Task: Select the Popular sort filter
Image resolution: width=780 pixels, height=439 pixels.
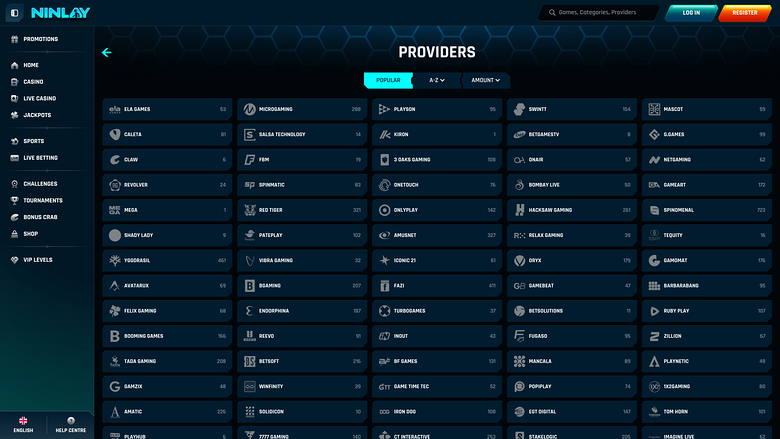Action: click(387, 80)
